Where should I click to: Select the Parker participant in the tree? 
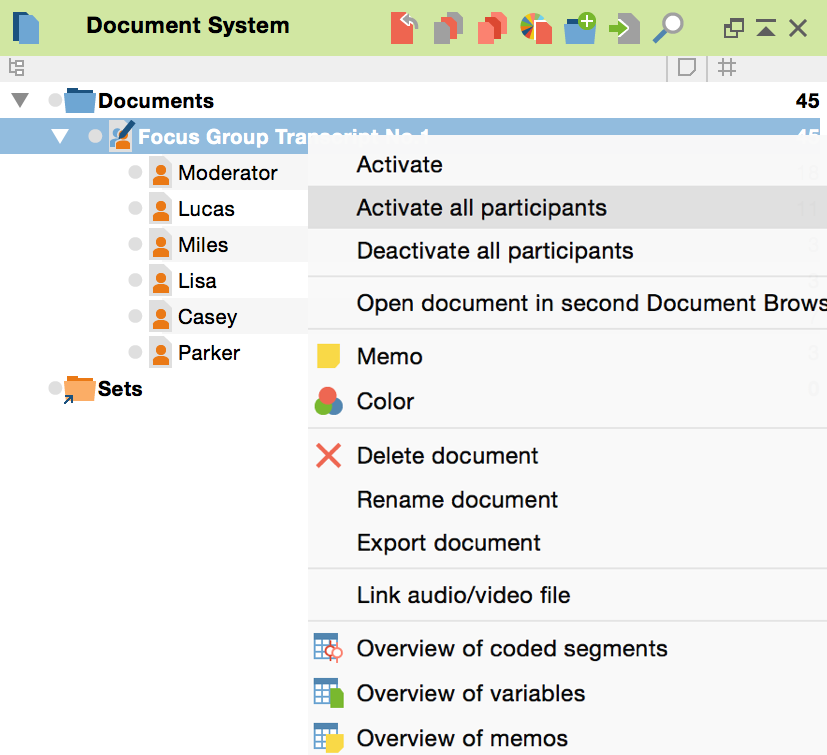tap(208, 353)
